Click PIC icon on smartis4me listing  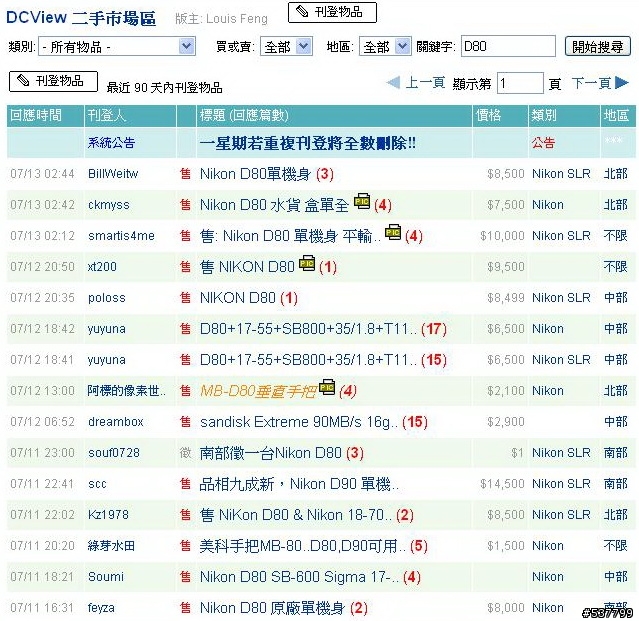tap(393, 232)
